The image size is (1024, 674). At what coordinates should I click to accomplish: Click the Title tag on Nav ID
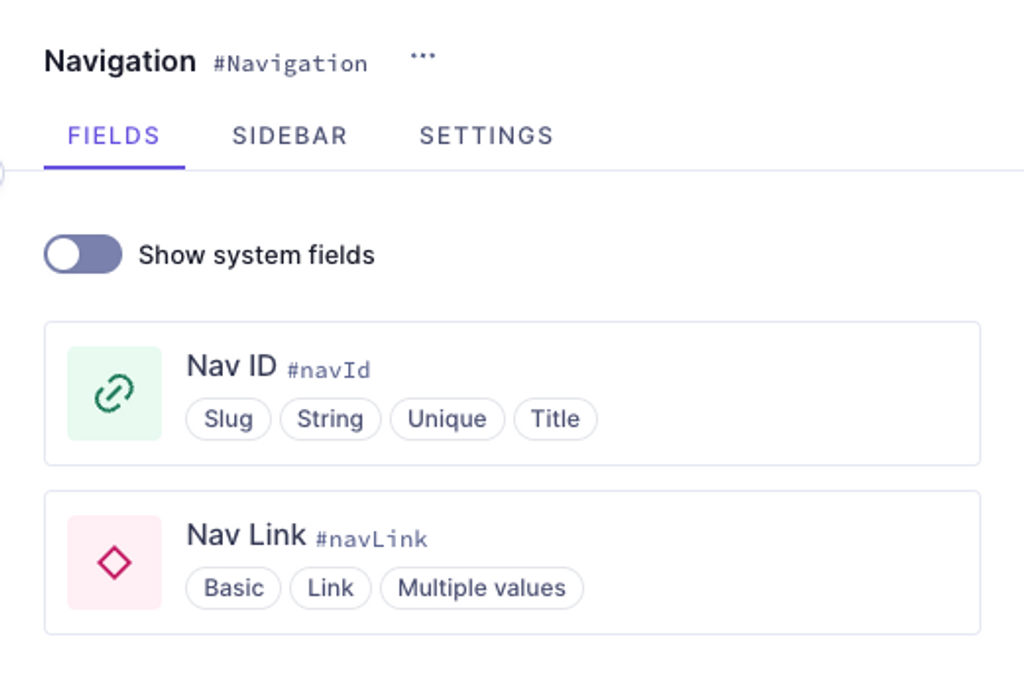[x=555, y=419]
